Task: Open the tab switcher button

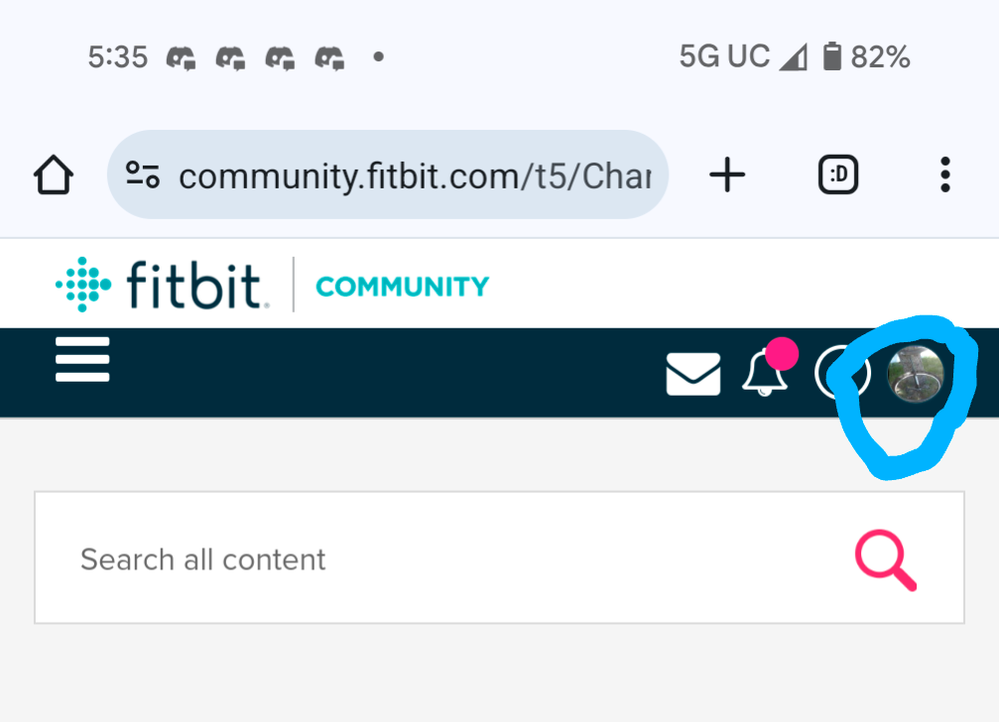Action: (838, 175)
